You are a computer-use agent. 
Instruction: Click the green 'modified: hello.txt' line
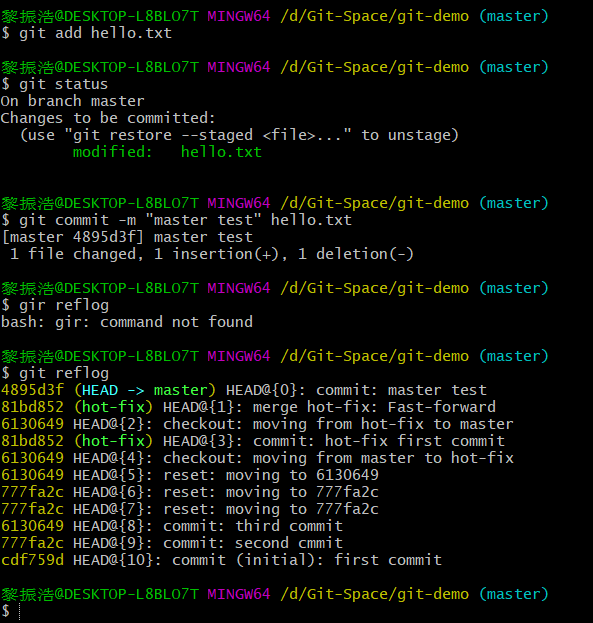[x=167, y=152]
